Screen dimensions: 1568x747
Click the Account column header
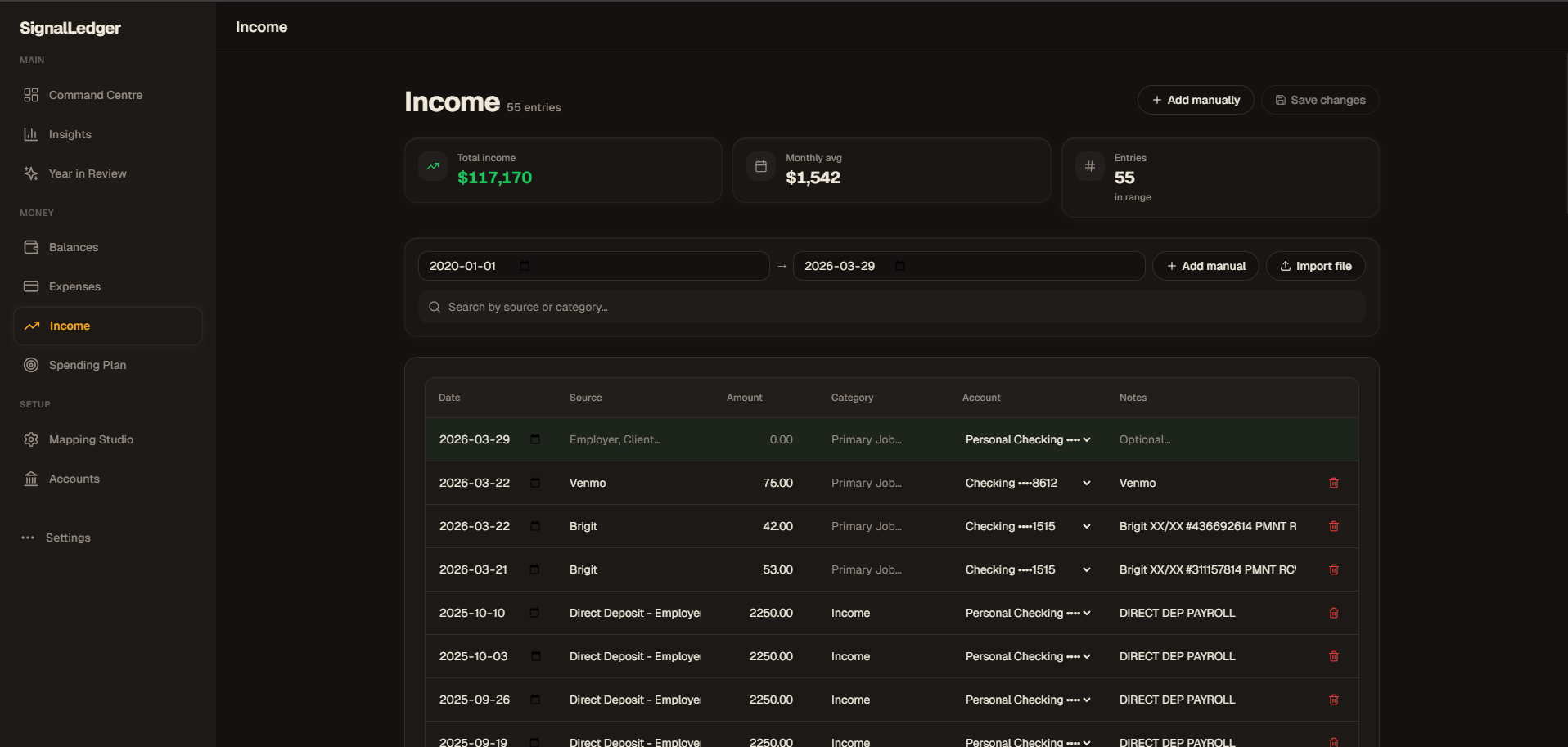[x=981, y=398]
